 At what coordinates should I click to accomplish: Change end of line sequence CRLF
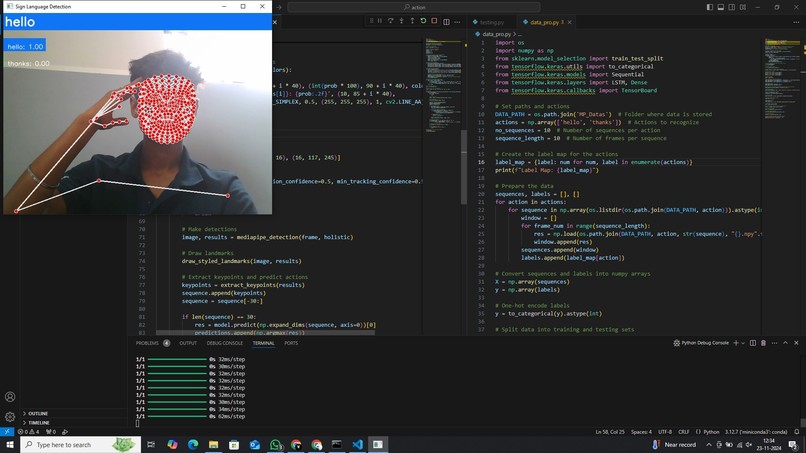click(684, 432)
